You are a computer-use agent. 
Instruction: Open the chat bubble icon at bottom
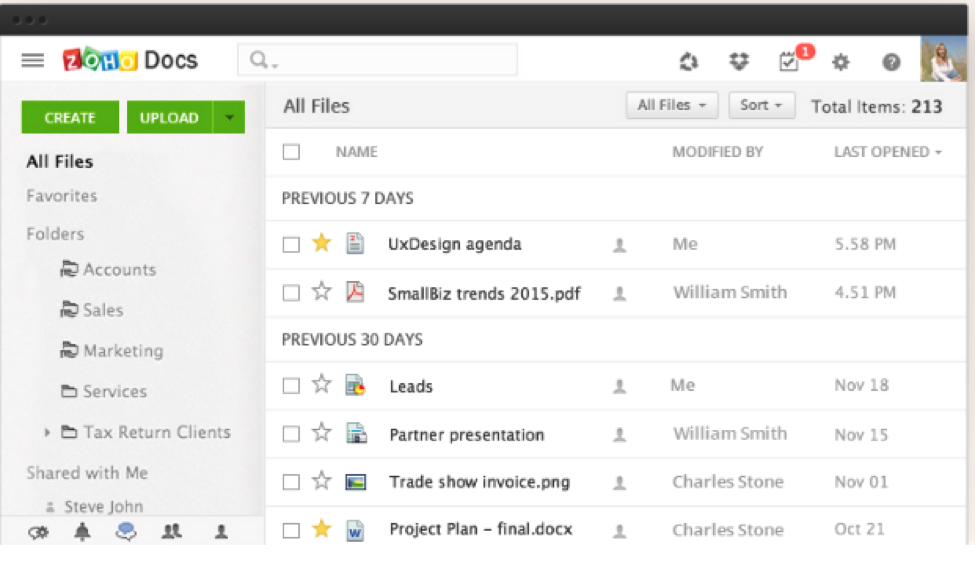(126, 531)
